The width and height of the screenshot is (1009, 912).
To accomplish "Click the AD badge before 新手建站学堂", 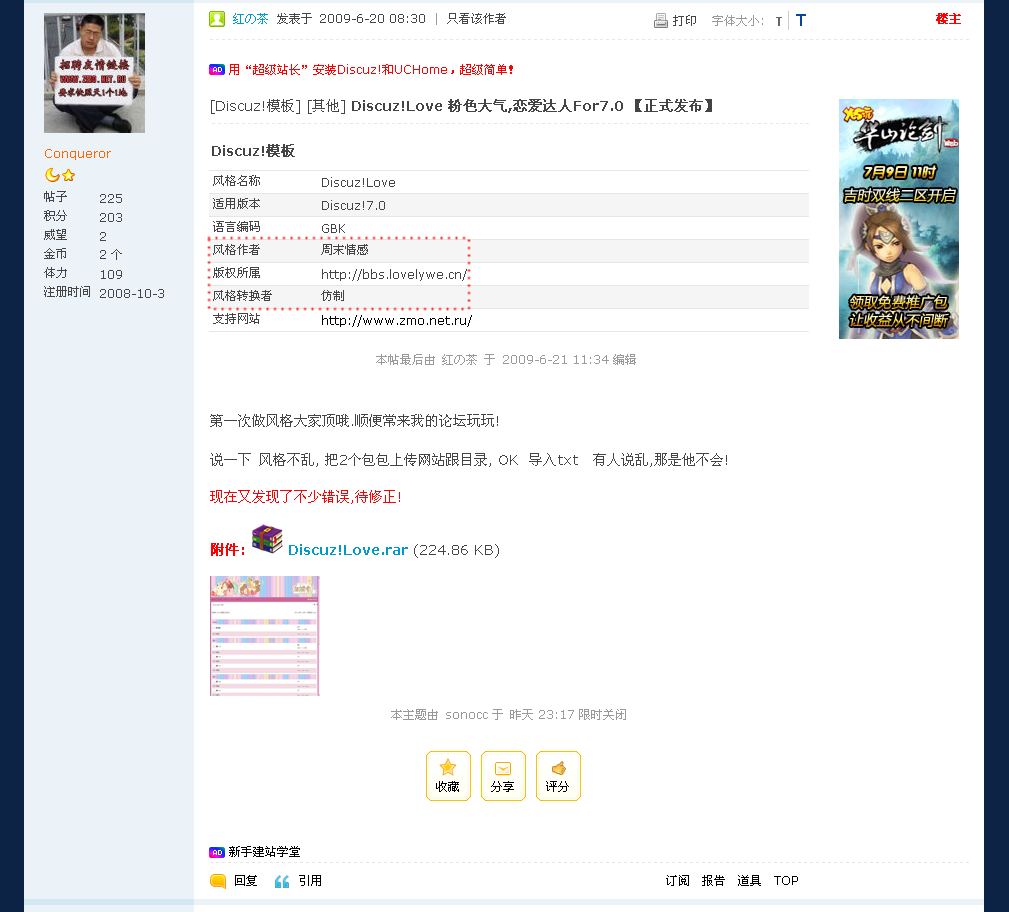I will point(217,852).
